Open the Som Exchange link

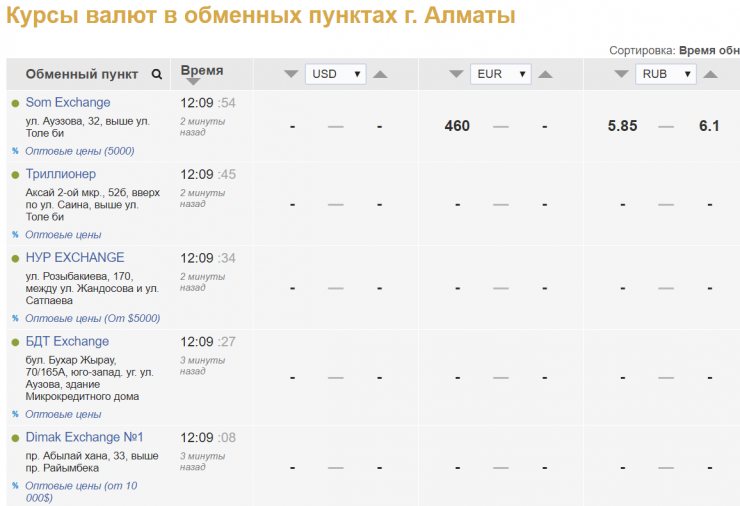click(x=68, y=103)
